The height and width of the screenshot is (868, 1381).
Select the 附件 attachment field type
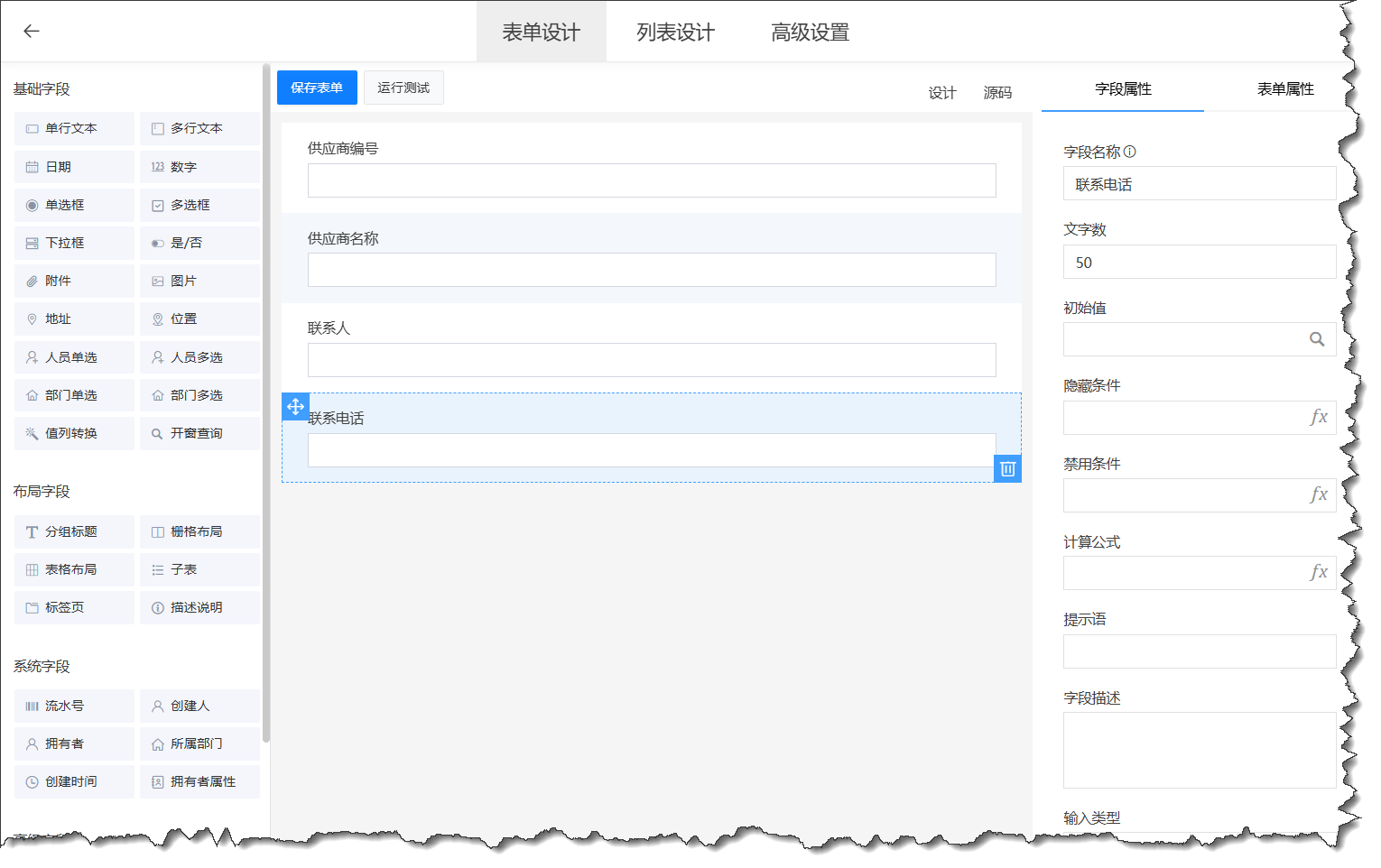click(x=60, y=281)
